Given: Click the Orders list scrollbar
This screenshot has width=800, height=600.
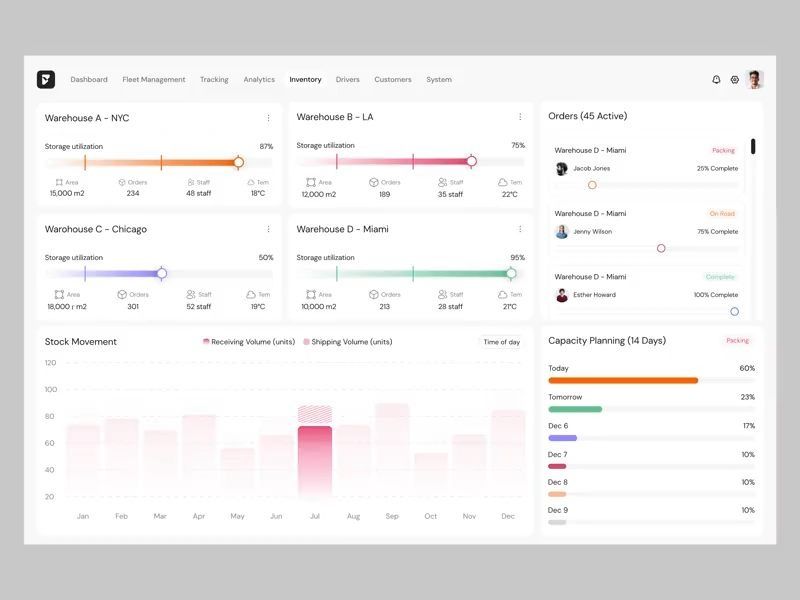Looking at the screenshot, I should click(x=753, y=146).
